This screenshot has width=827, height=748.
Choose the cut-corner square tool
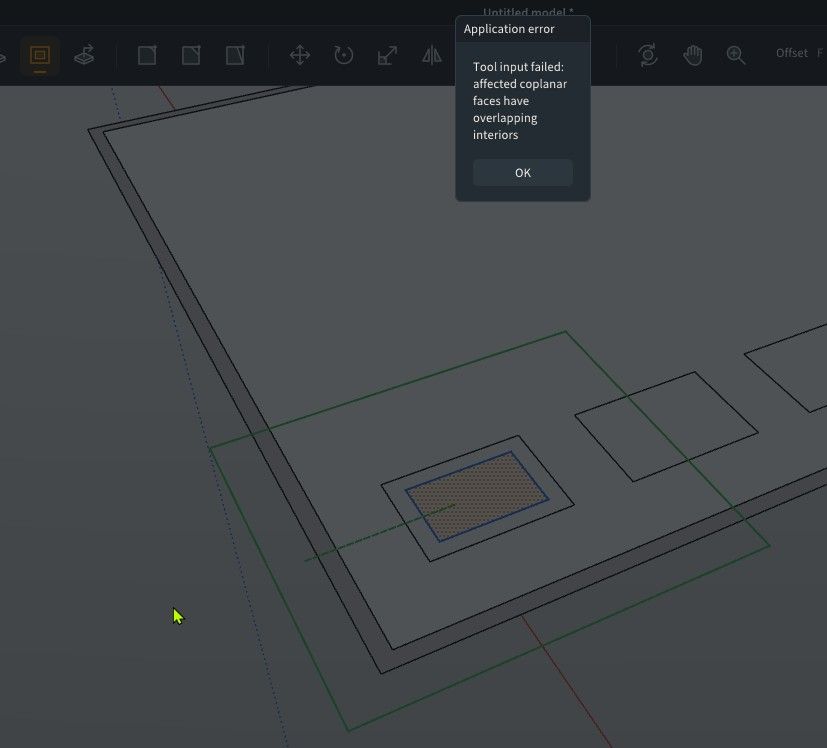(191, 55)
